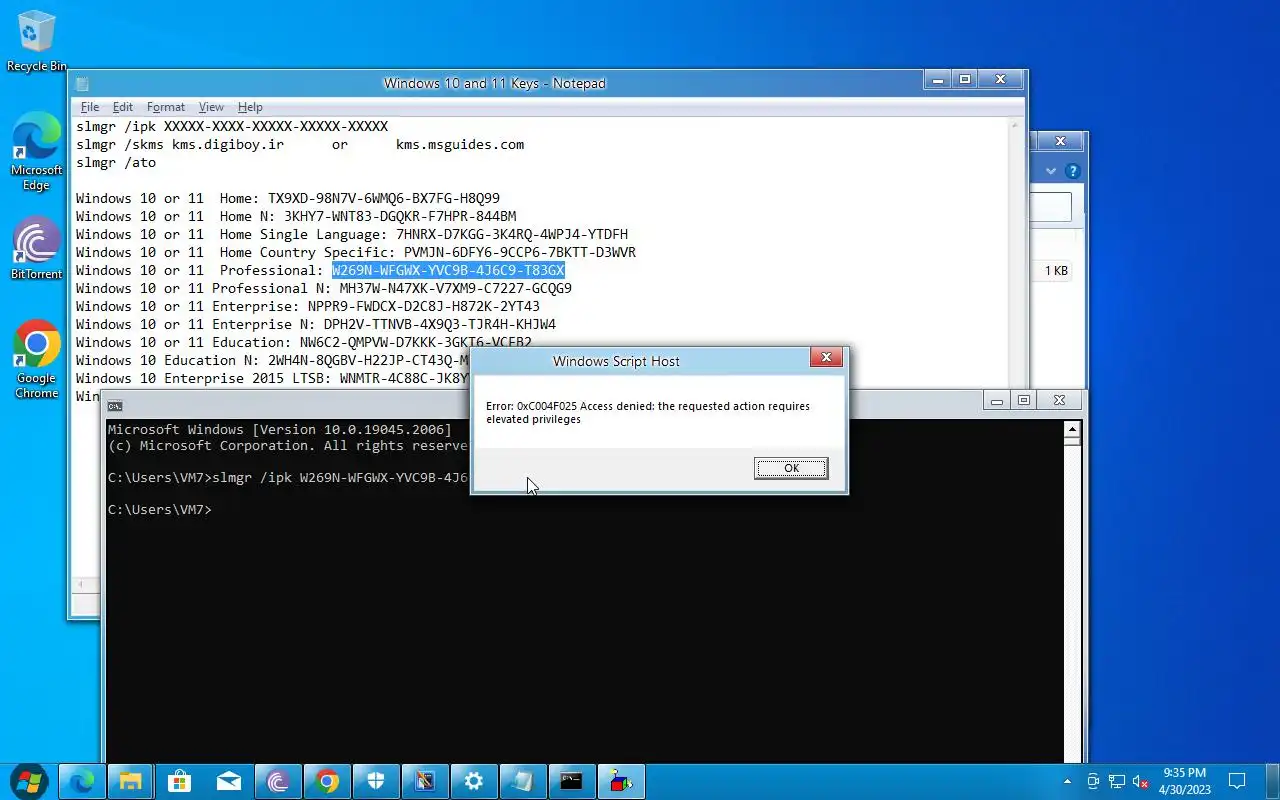Open the notification center icon
1280x800 pixels.
click(x=1237, y=781)
